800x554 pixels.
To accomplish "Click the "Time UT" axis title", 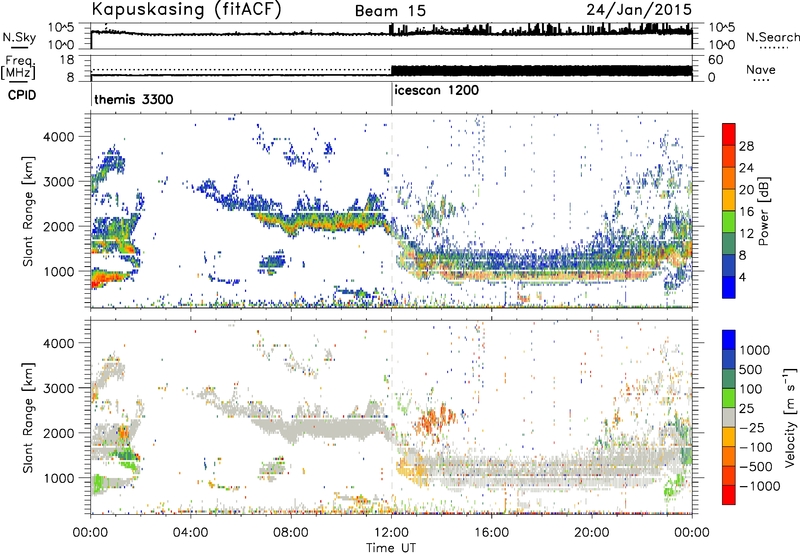I will (391, 547).
